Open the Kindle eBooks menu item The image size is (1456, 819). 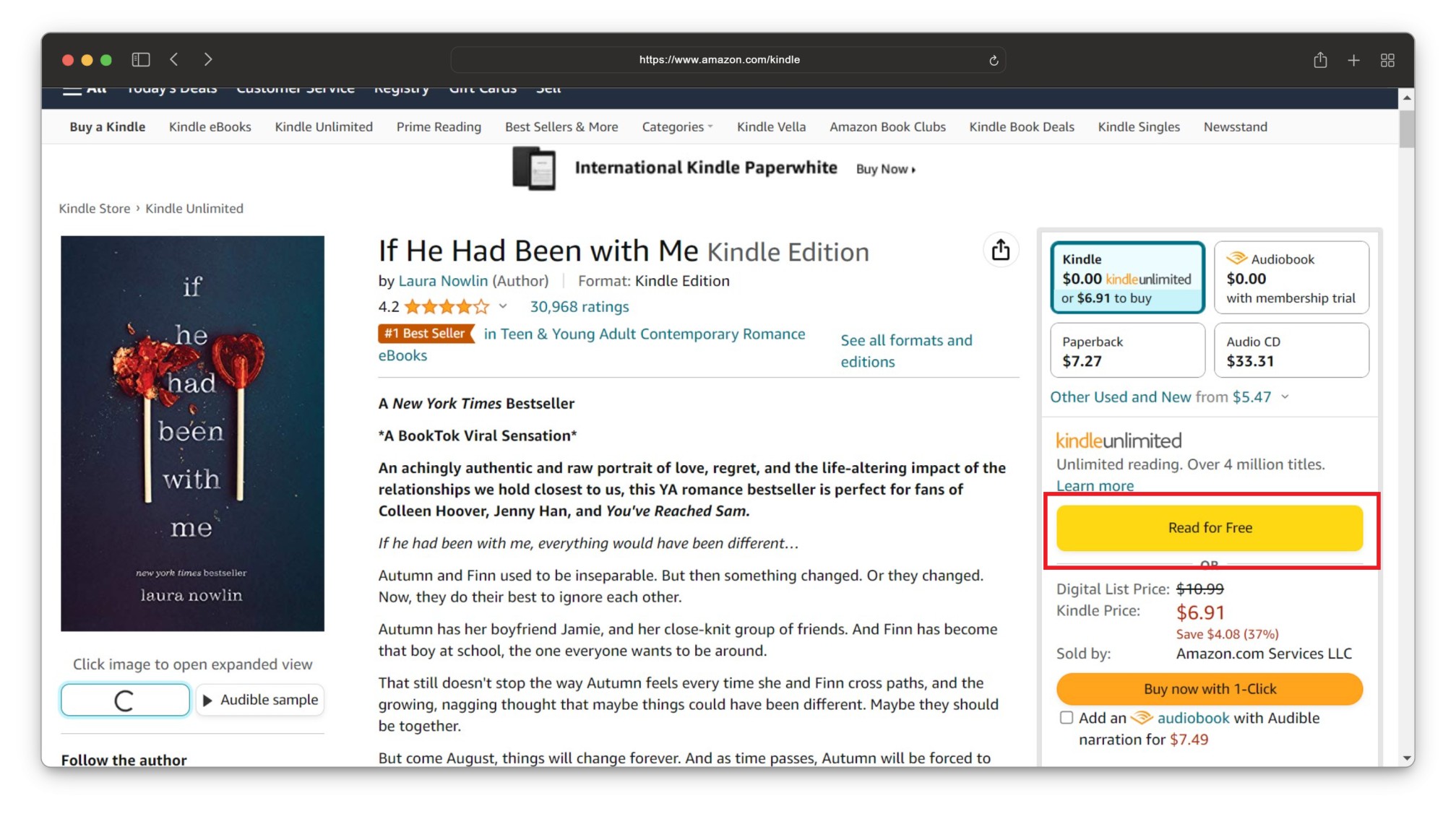210,127
